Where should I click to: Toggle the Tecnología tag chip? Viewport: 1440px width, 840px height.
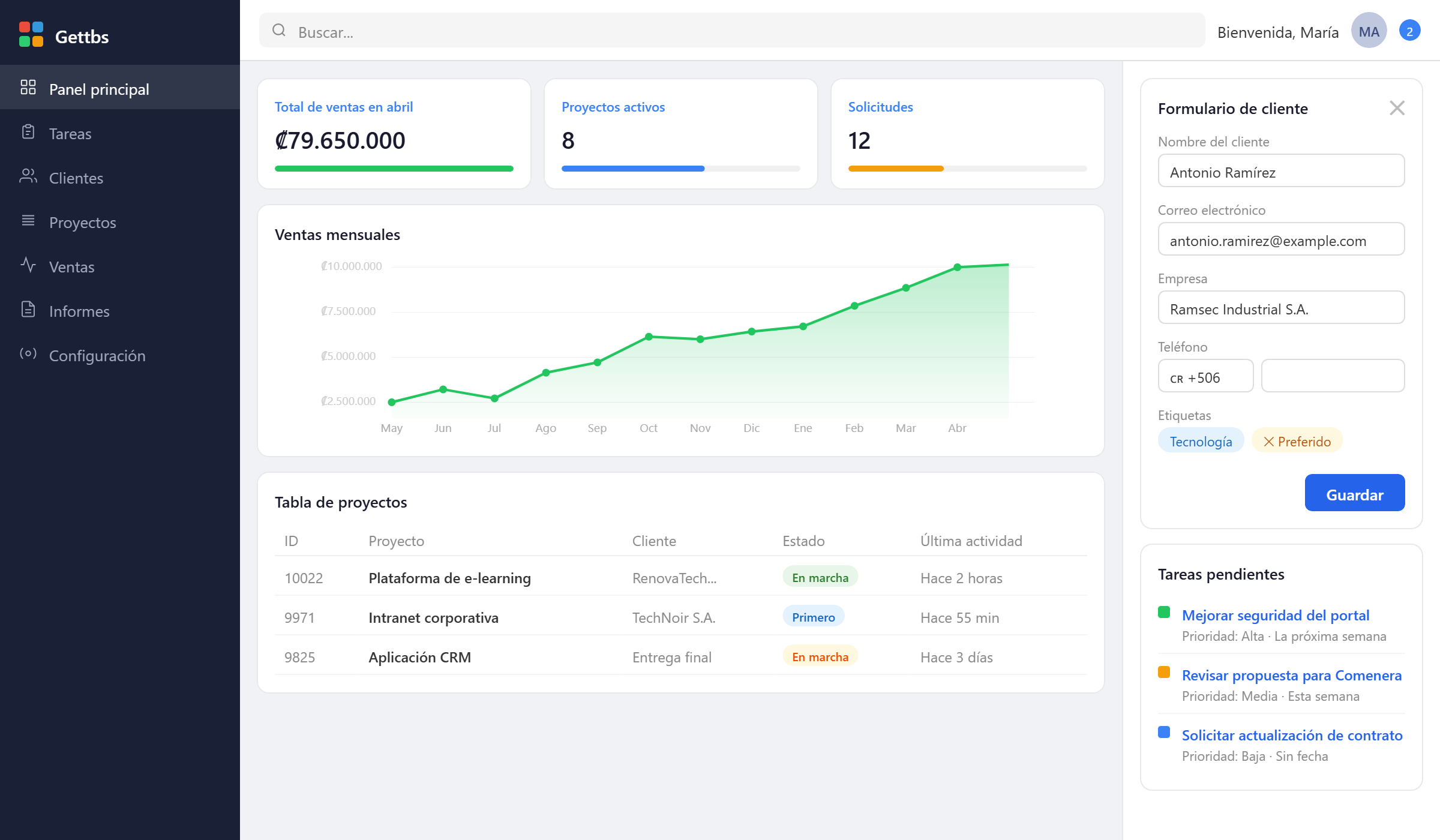(1201, 442)
